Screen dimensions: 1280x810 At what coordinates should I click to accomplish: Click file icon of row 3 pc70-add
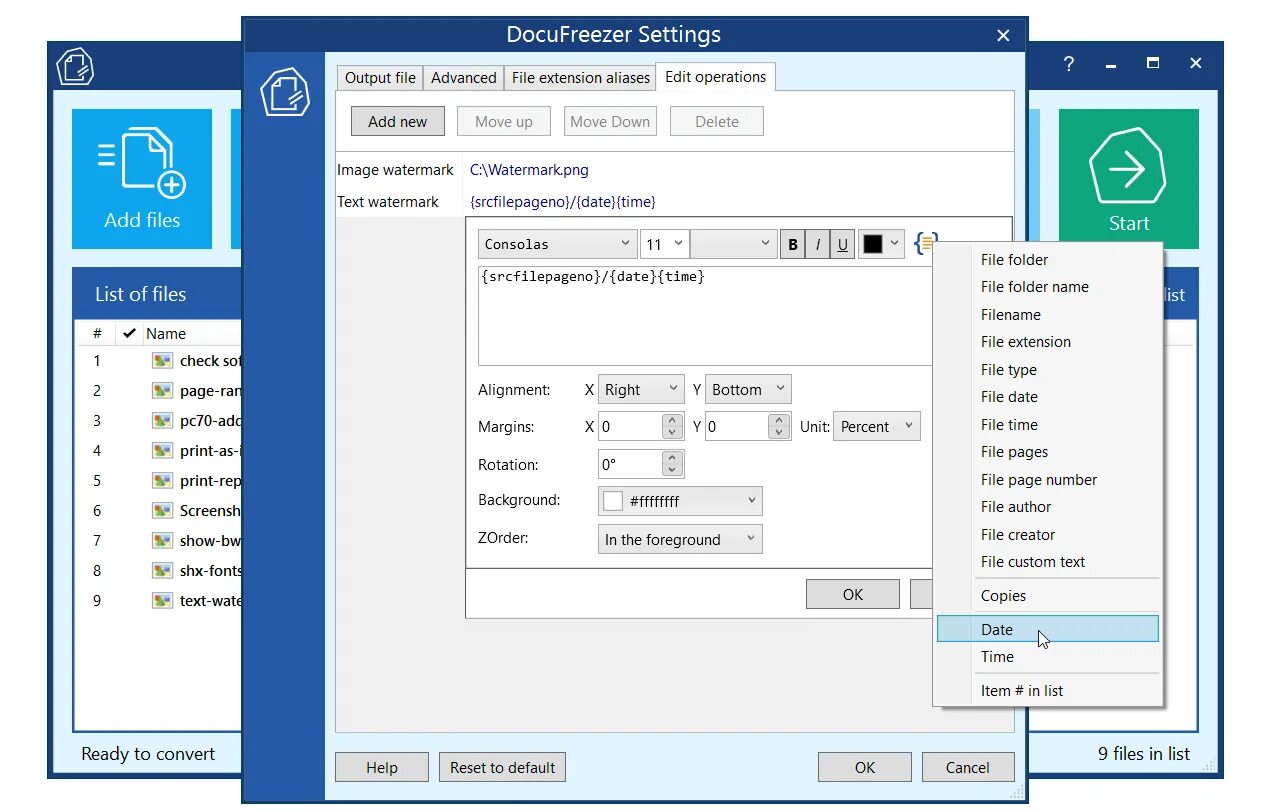coord(162,421)
